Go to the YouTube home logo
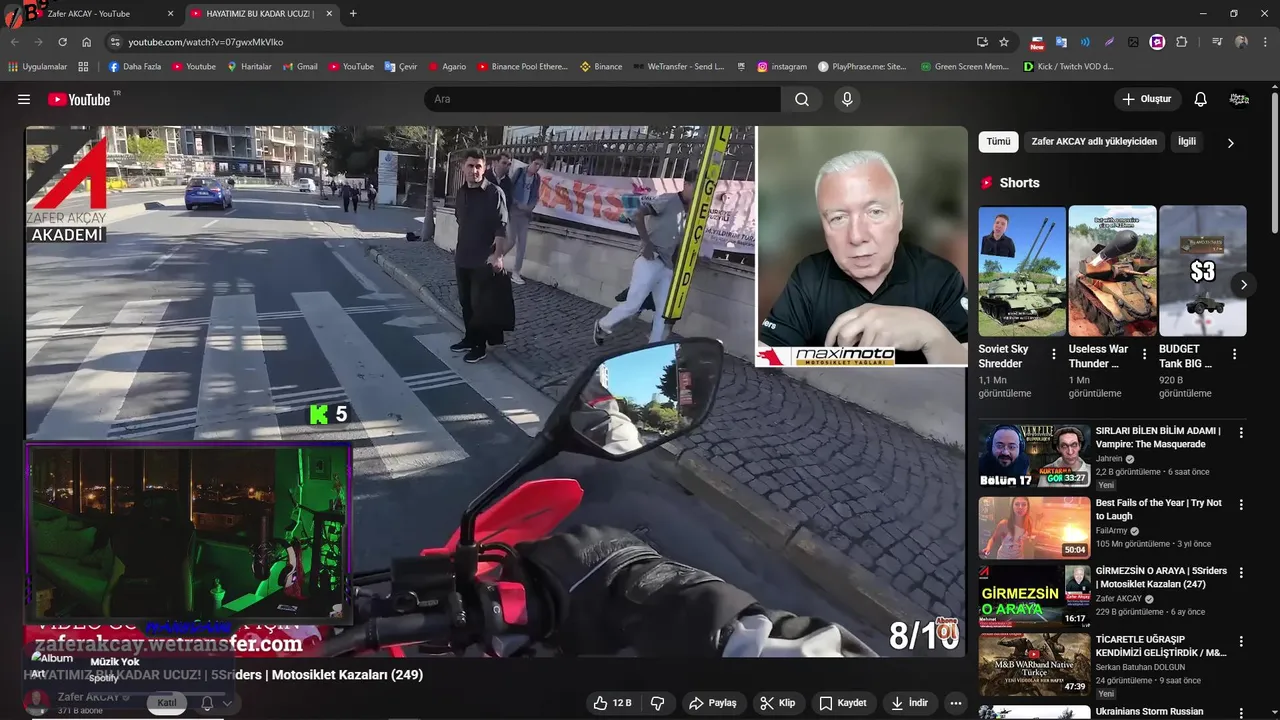 (79, 99)
